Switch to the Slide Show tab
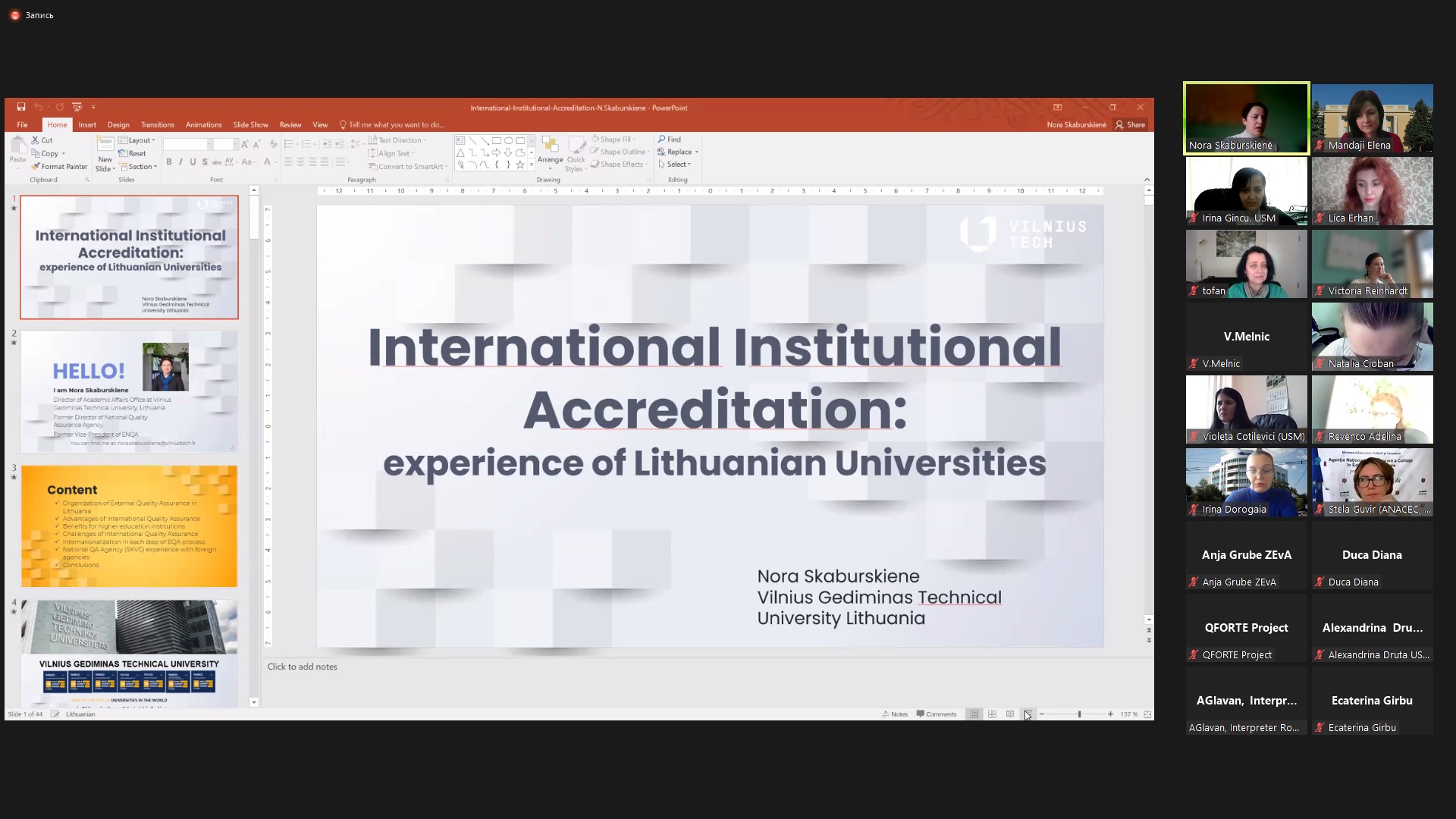Viewport: 1456px width, 819px height. coord(250,125)
